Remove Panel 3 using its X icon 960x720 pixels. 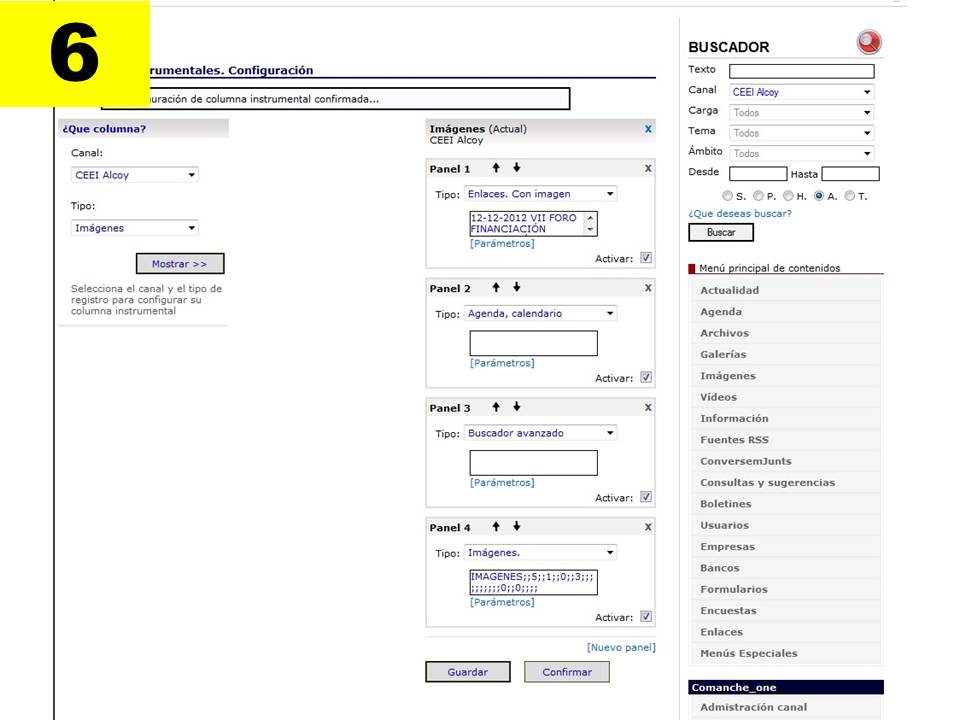648,408
